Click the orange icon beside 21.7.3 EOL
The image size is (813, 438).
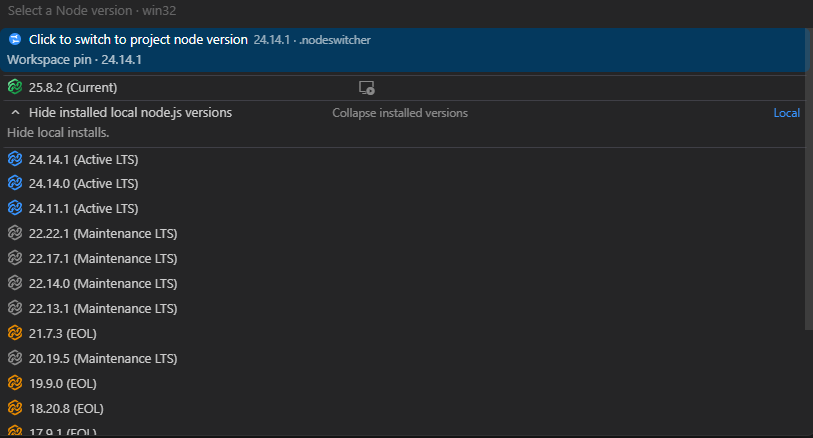[x=15, y=333]
